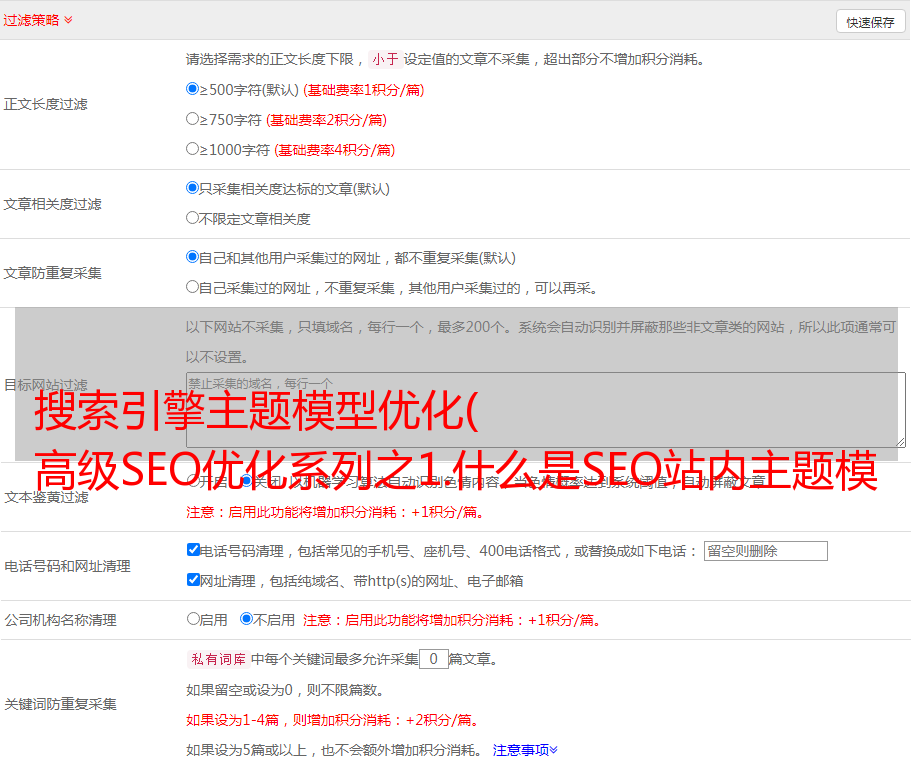Select the ≥500字符 default length option
Image resolution: width=912 pixels, height=768 pixels.
193,89
